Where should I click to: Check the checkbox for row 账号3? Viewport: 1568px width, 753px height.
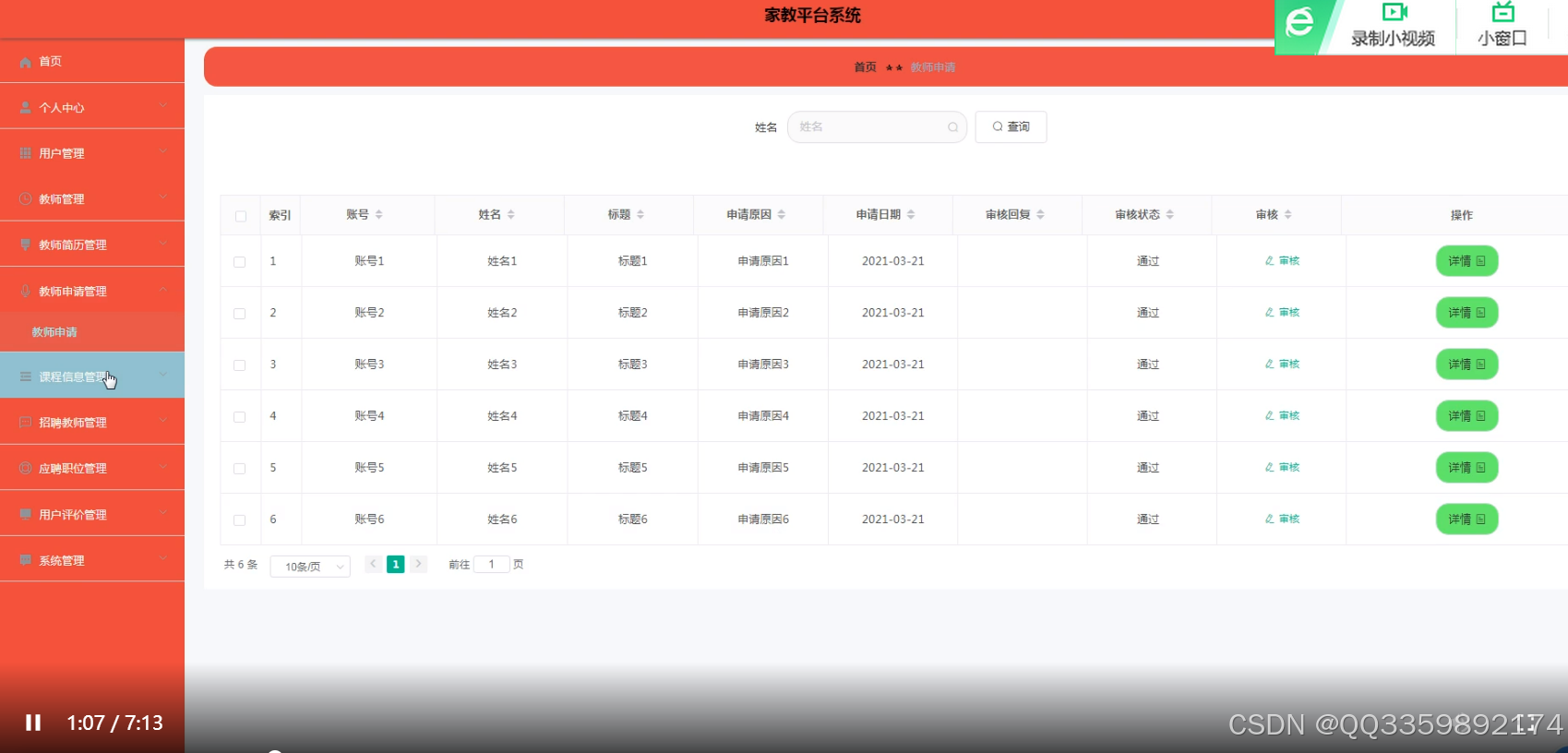pyautogui.click(x=240, y=365)
